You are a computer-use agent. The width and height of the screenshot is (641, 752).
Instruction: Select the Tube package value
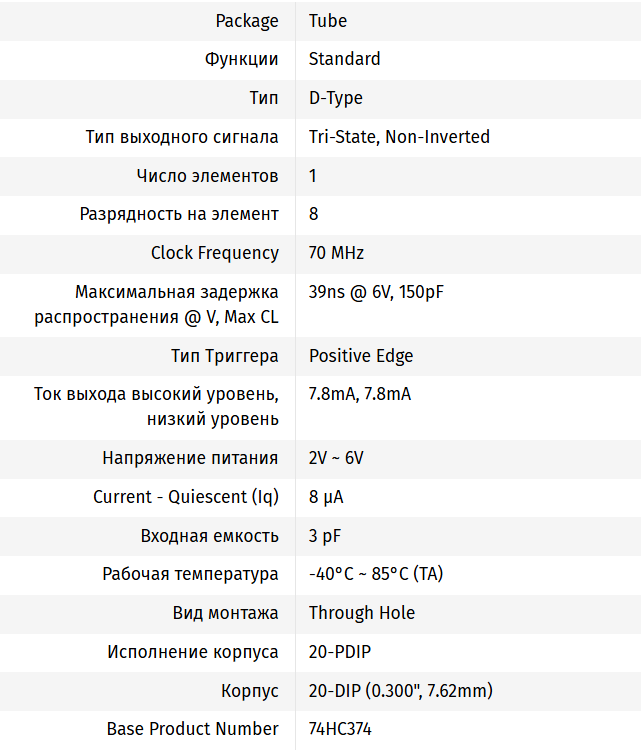pyautogui.click(x=328, y=20)
